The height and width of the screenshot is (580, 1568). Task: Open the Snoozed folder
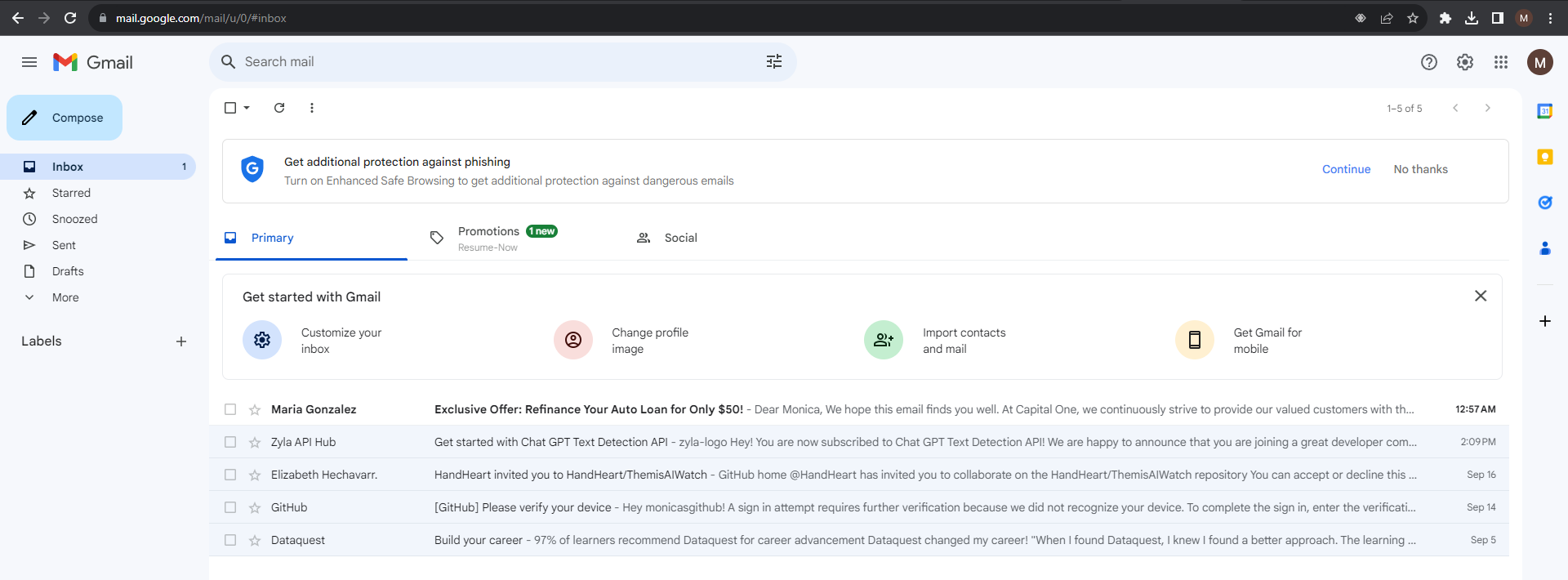click(x=98, y=219)
